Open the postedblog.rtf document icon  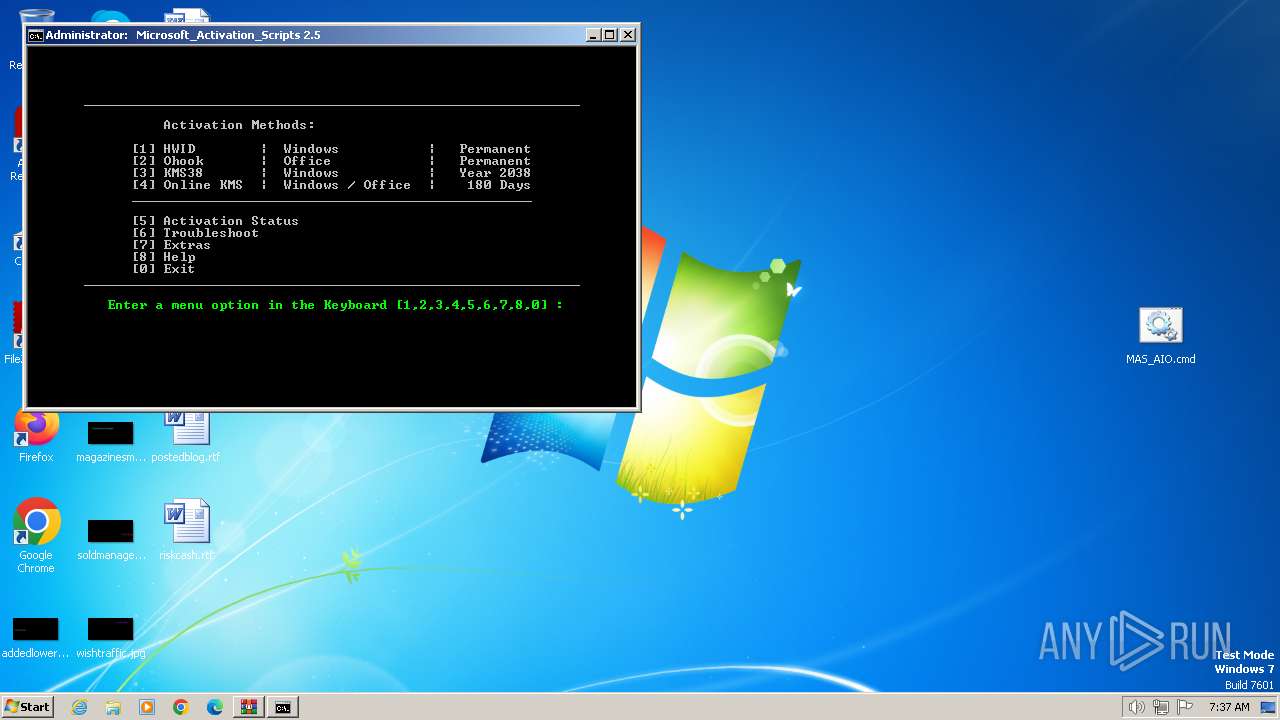click(x=186, y=436)
